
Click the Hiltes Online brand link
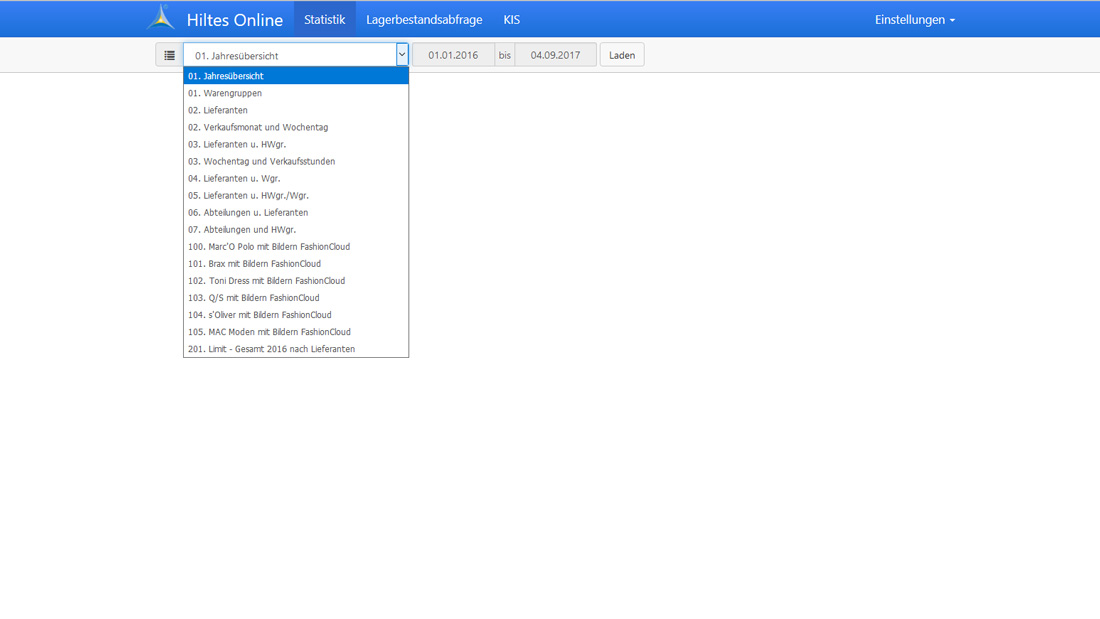coord(234,20)
